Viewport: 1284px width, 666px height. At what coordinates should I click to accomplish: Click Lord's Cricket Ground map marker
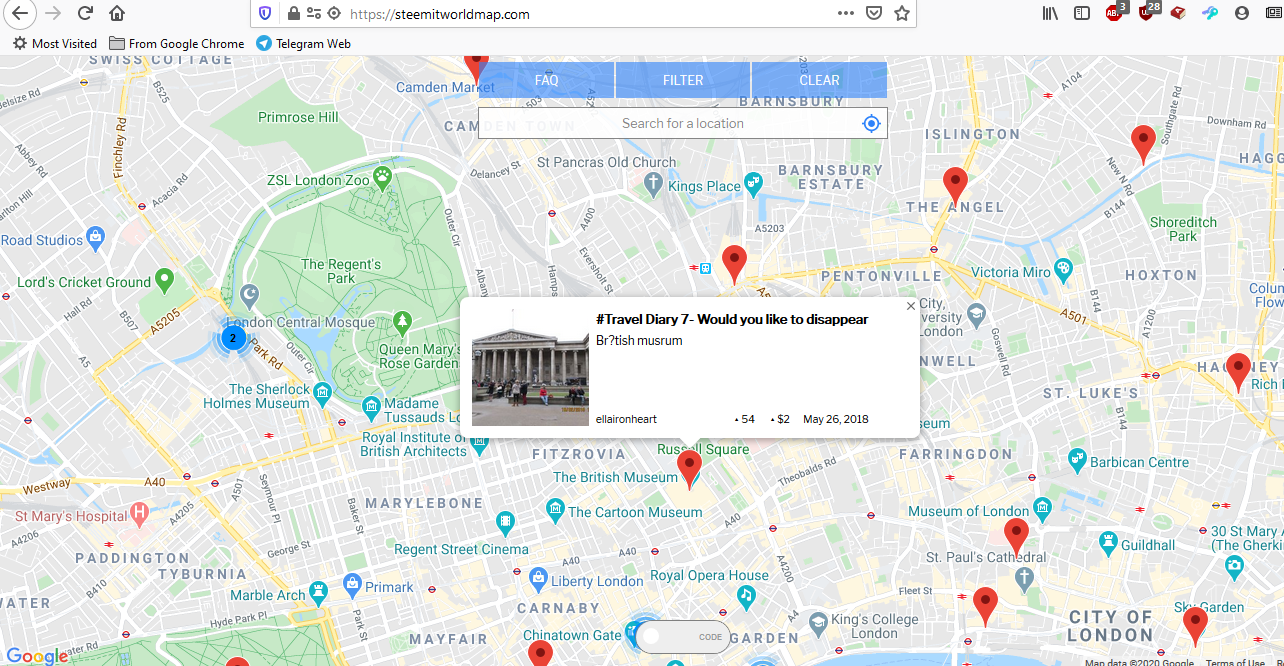pyautogui.click(x=165, y=280)
